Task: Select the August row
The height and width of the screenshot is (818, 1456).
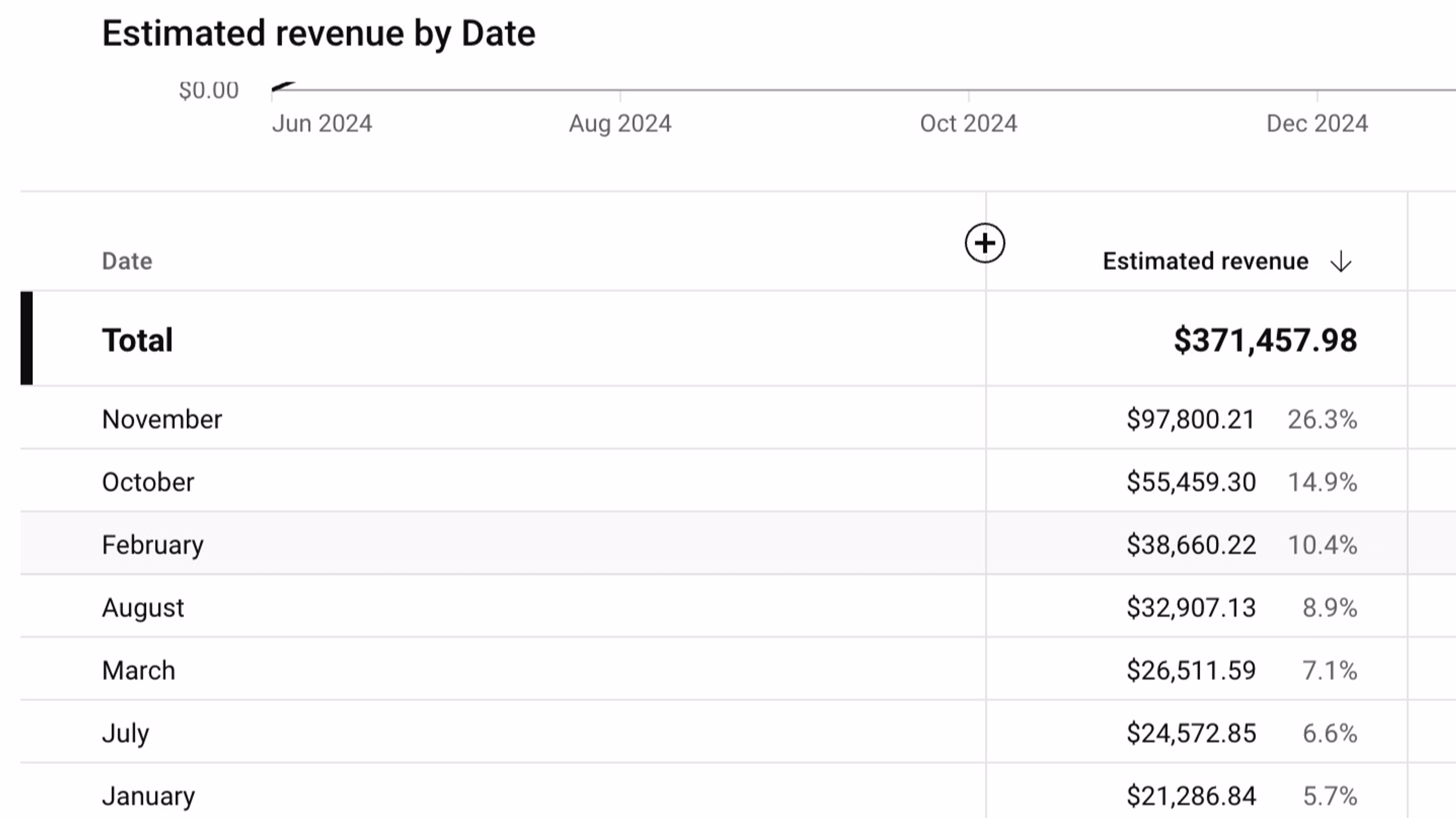Action: tap(714, 607)
